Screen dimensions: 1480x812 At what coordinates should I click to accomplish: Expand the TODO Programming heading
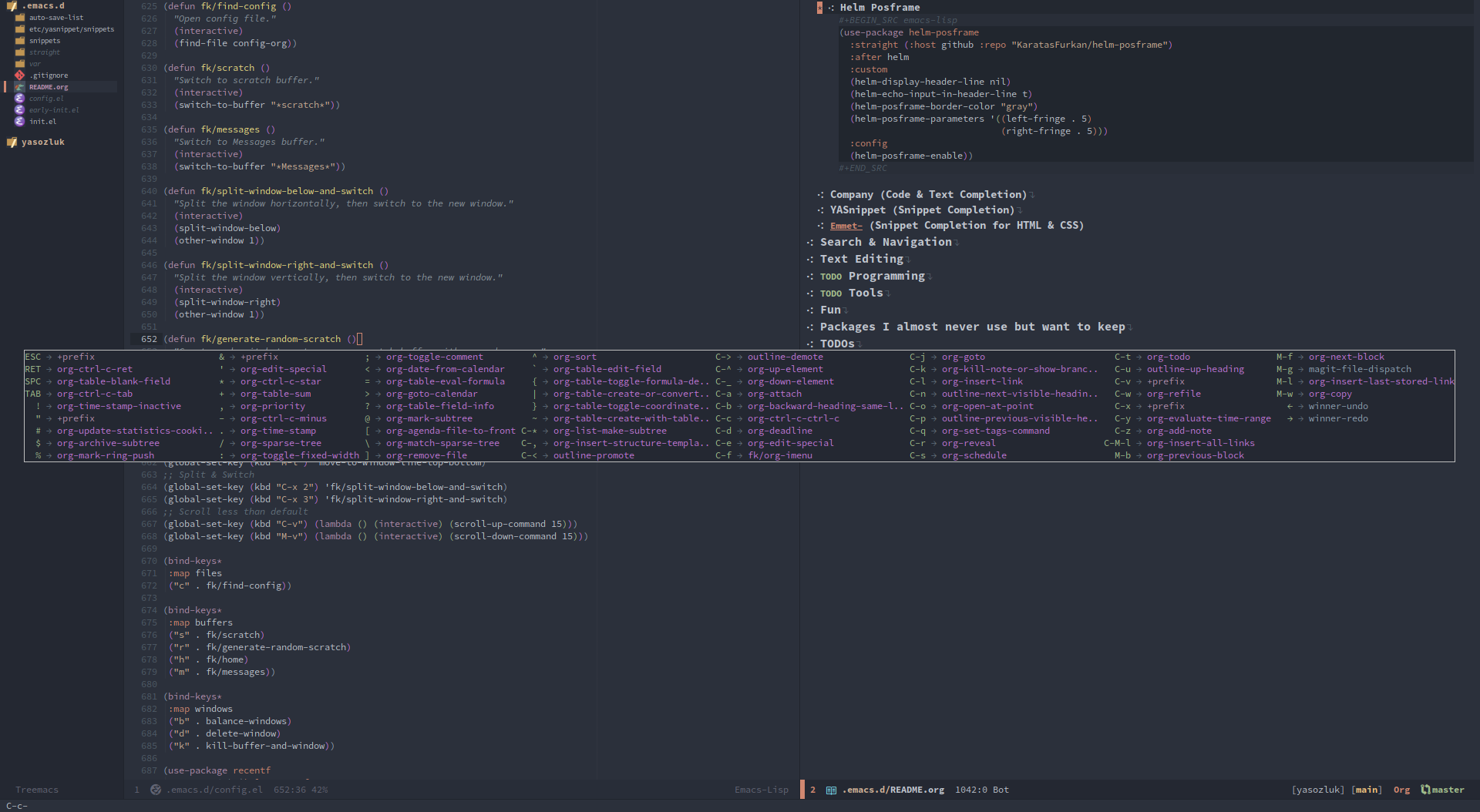(871, 276)
